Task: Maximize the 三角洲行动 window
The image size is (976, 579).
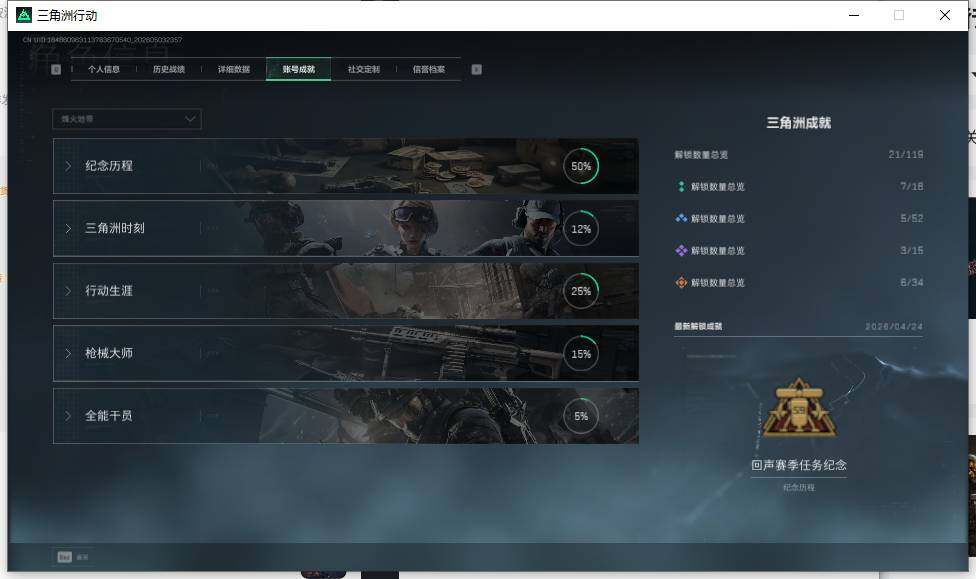Action: point(899,15)
